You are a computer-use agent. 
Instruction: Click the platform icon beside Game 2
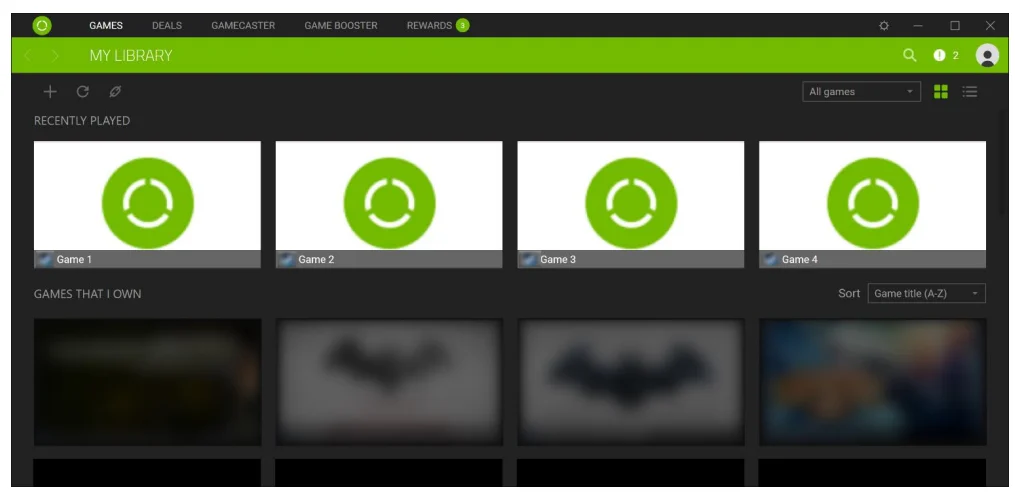pos(287,260)
